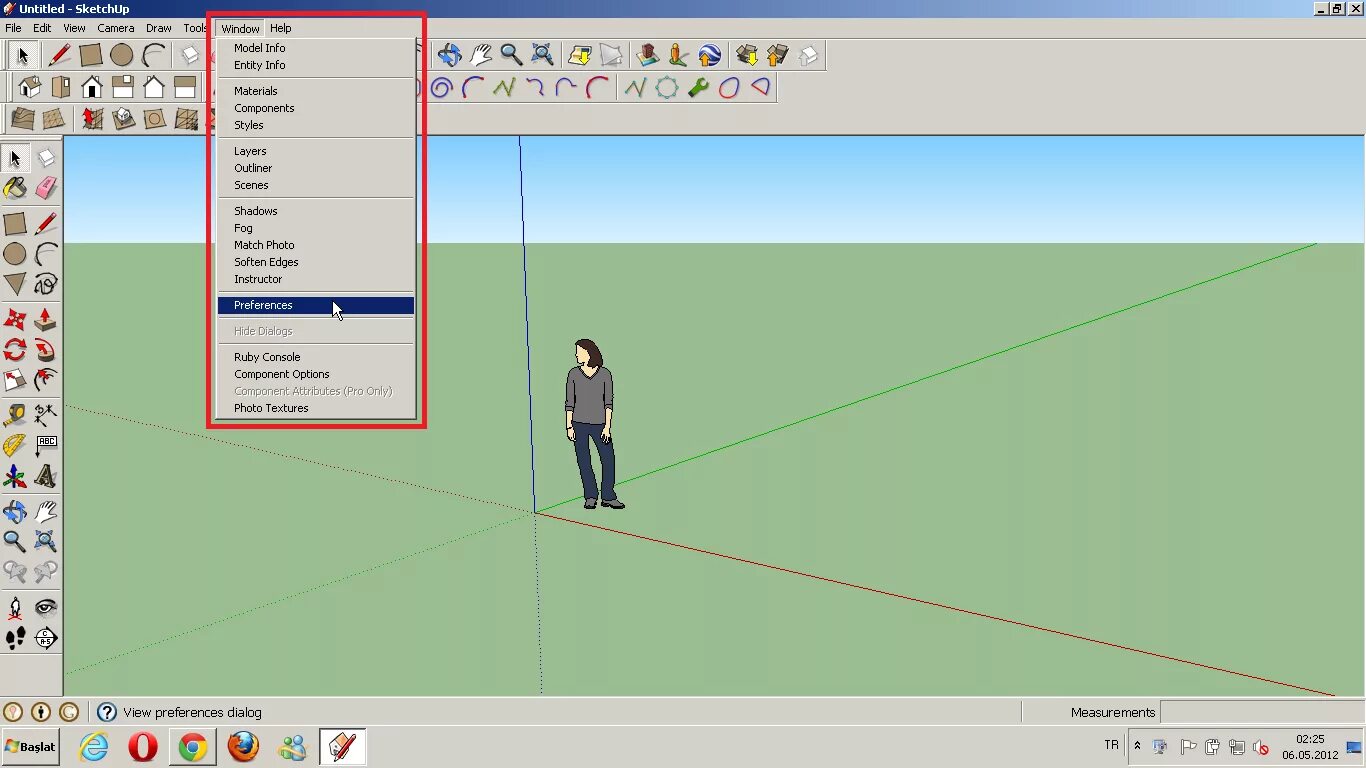Pick the Tape Measure tool

[15, 415]
